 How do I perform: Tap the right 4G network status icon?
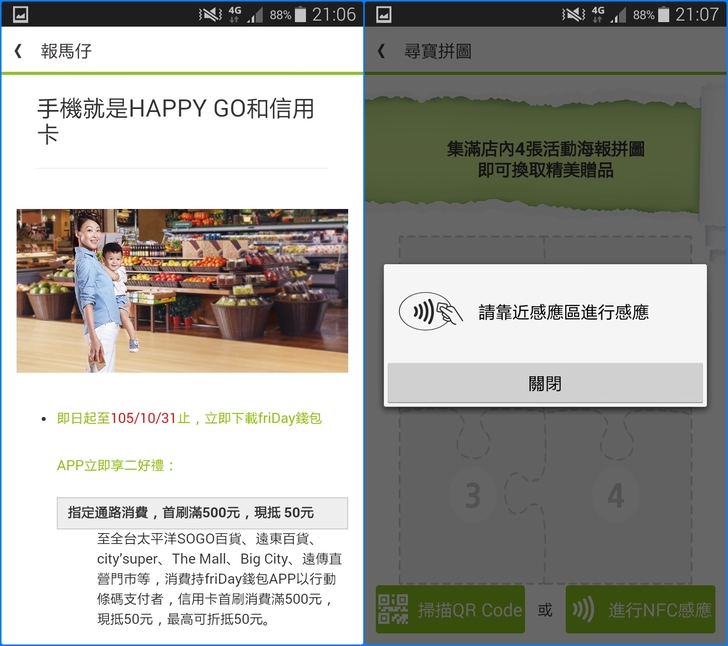point(598,14)
